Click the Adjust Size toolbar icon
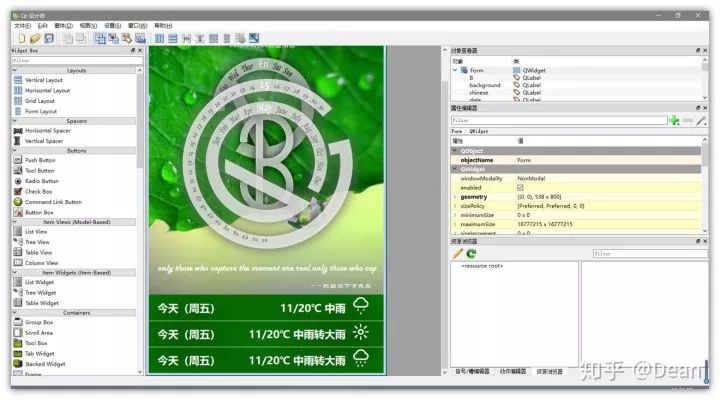The height and width of the screenshot is (400, 720). point(254,39)
